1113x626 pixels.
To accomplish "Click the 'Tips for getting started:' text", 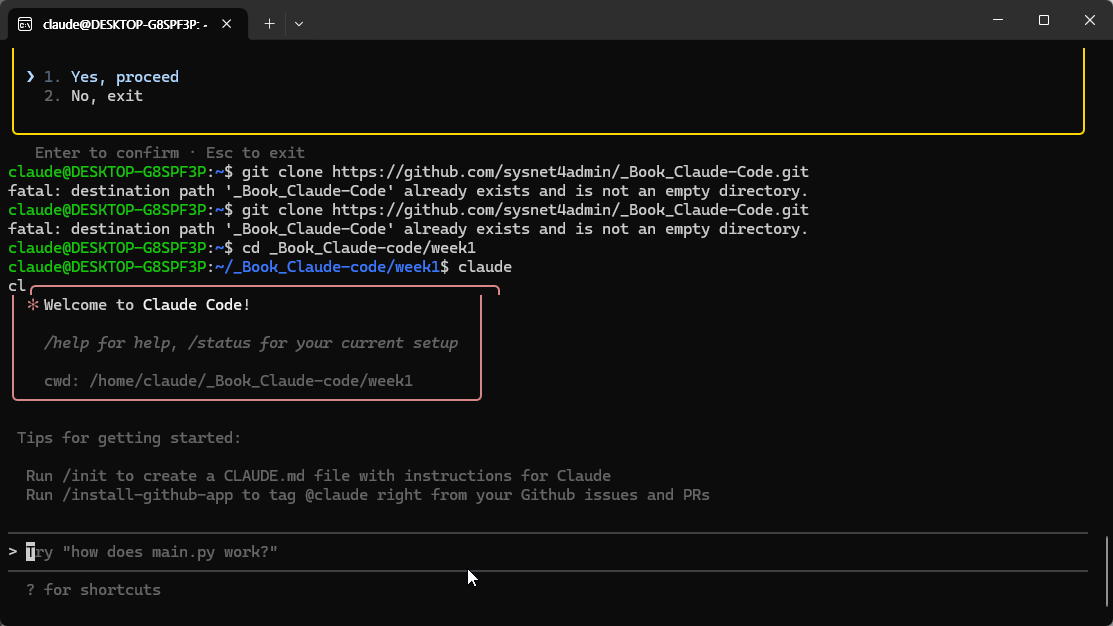I will [x=128, y=438].
